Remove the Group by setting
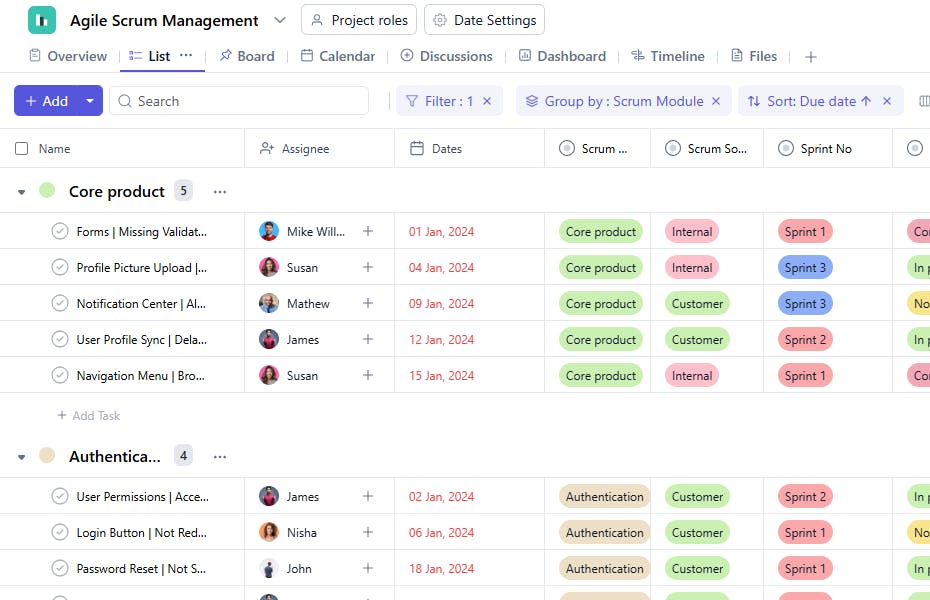The height and width of the screenshot is (600, 930). point(716,101)
